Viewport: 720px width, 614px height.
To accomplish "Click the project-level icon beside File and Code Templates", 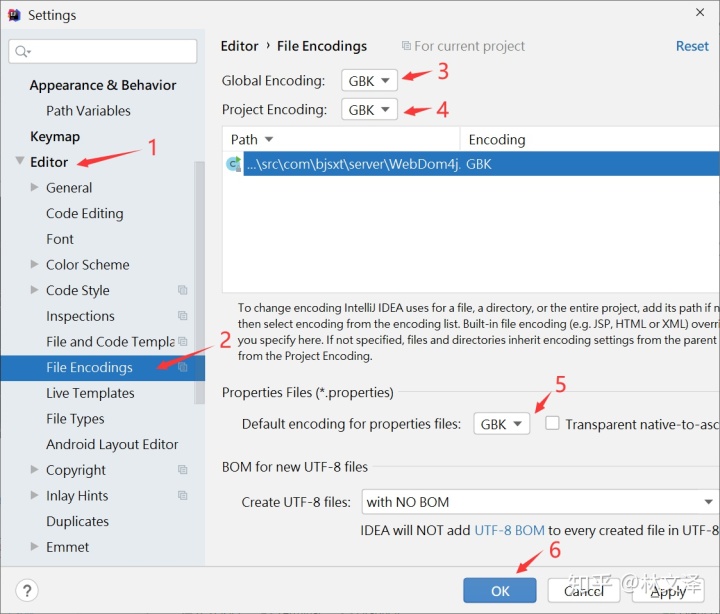I will point(183,341).
